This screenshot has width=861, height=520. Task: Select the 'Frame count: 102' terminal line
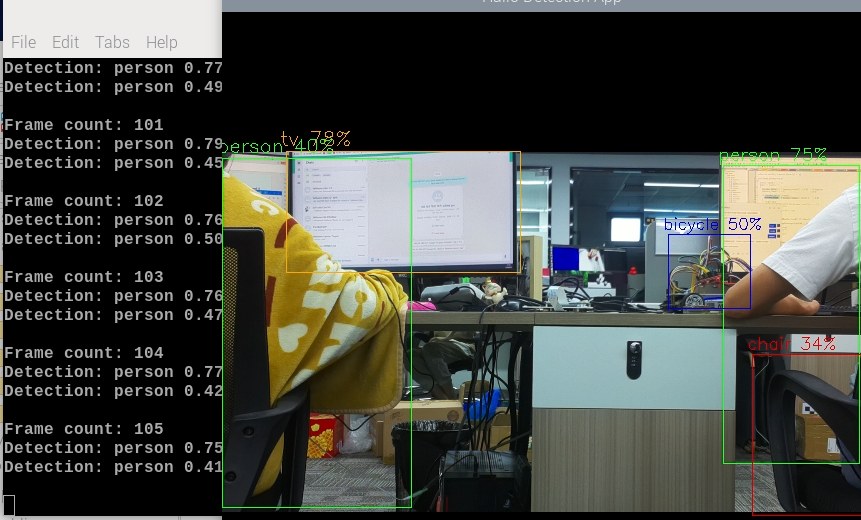click(x=83, y=201)
